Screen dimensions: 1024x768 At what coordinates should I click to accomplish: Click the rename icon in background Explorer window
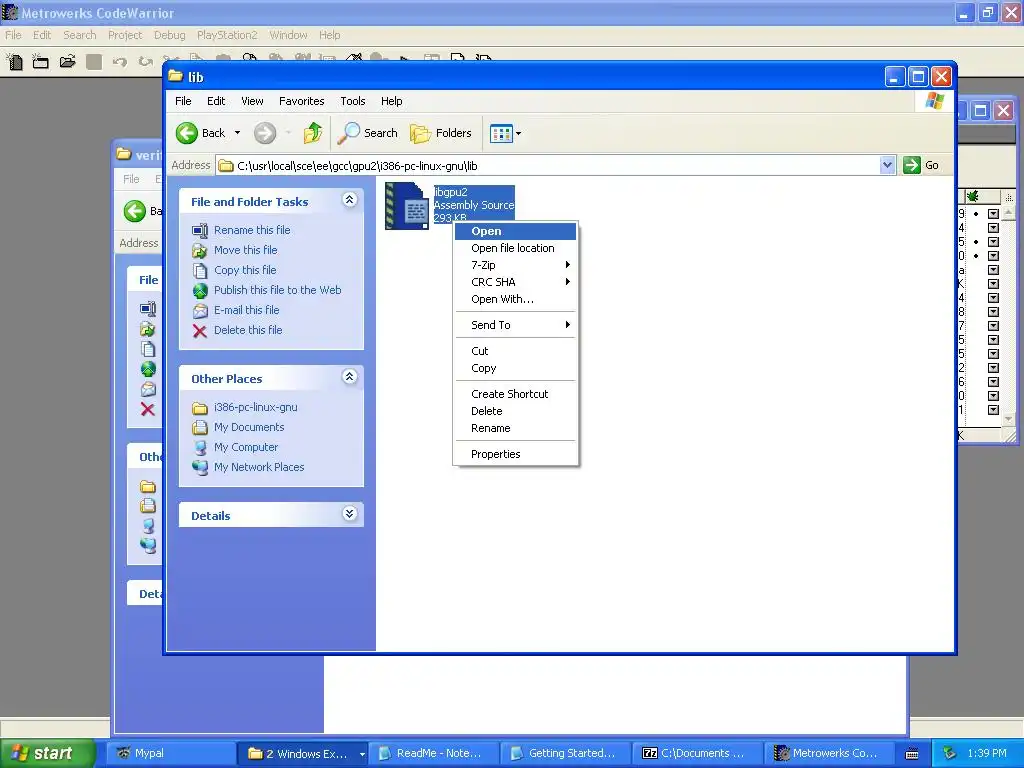click(x=148, y=308)
